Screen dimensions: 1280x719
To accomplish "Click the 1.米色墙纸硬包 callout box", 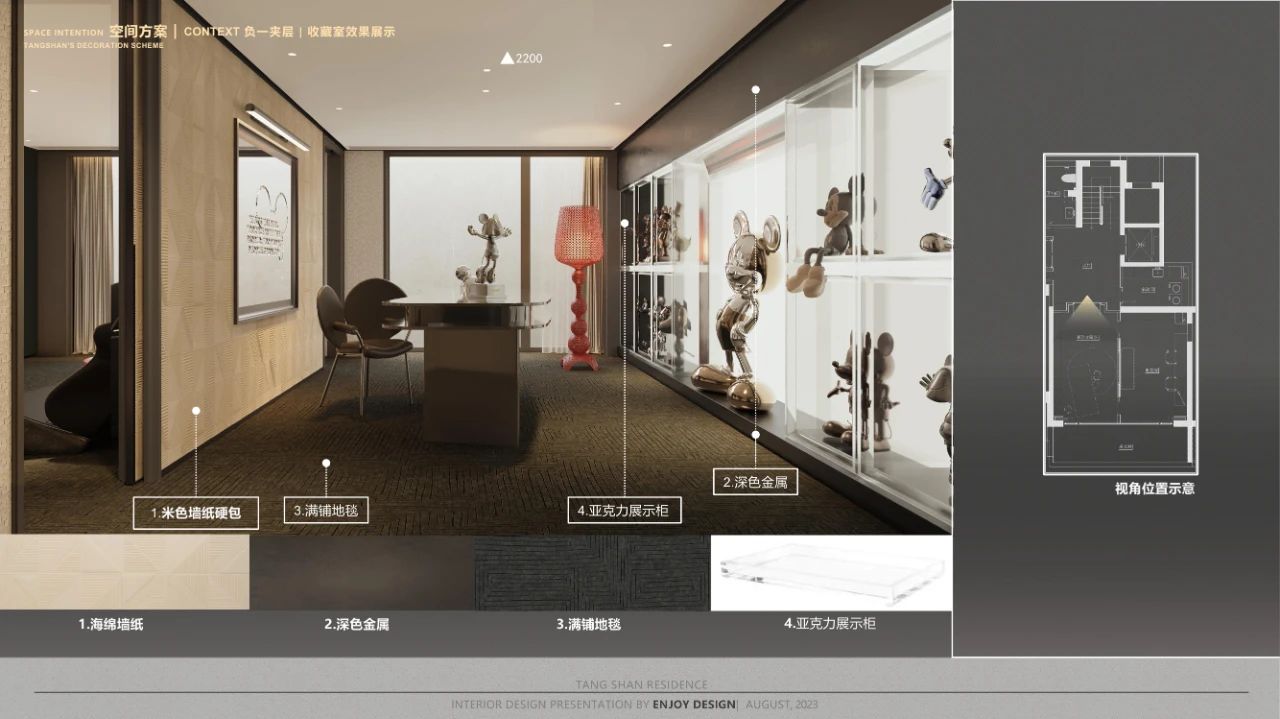I will (x=196, y=513).
